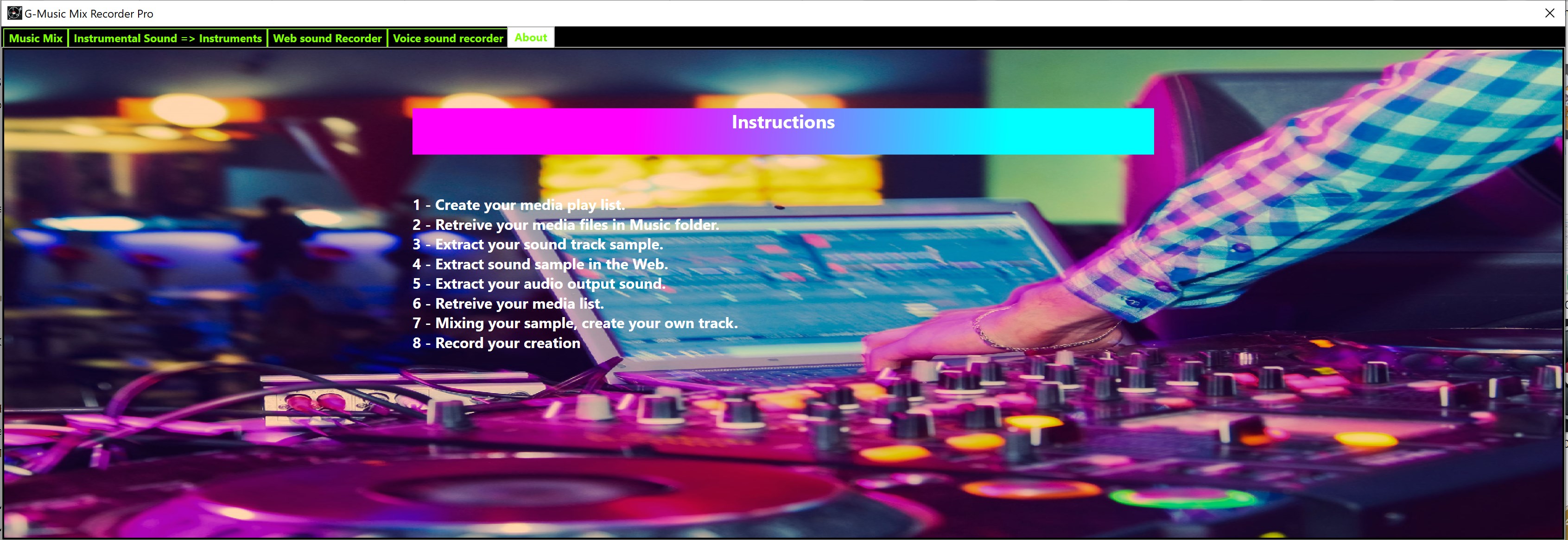
Task: Click the Instructions gradient banner
Action: click(783, 131)
